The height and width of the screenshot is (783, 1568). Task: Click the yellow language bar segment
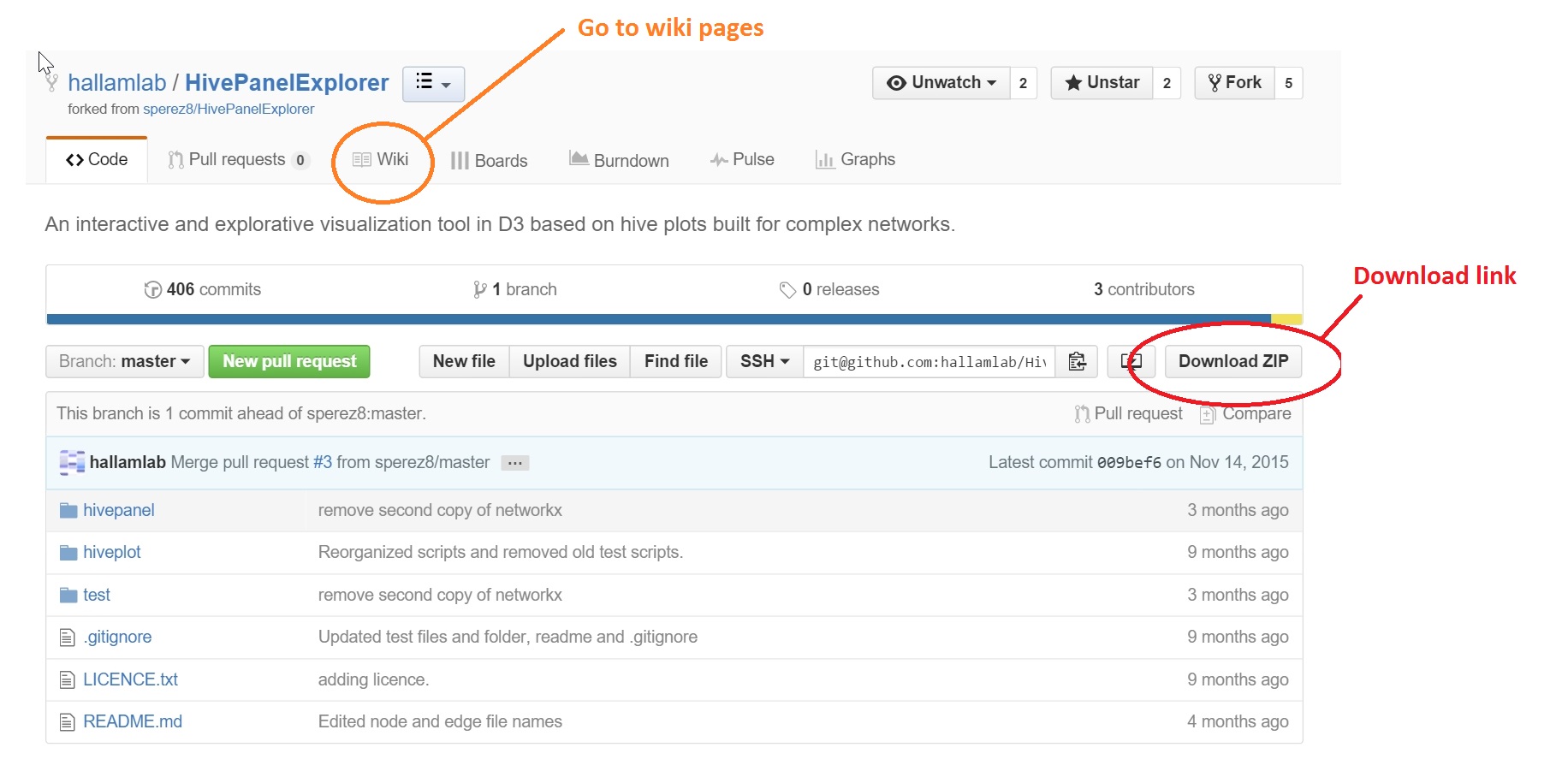tap(1286, 319)
